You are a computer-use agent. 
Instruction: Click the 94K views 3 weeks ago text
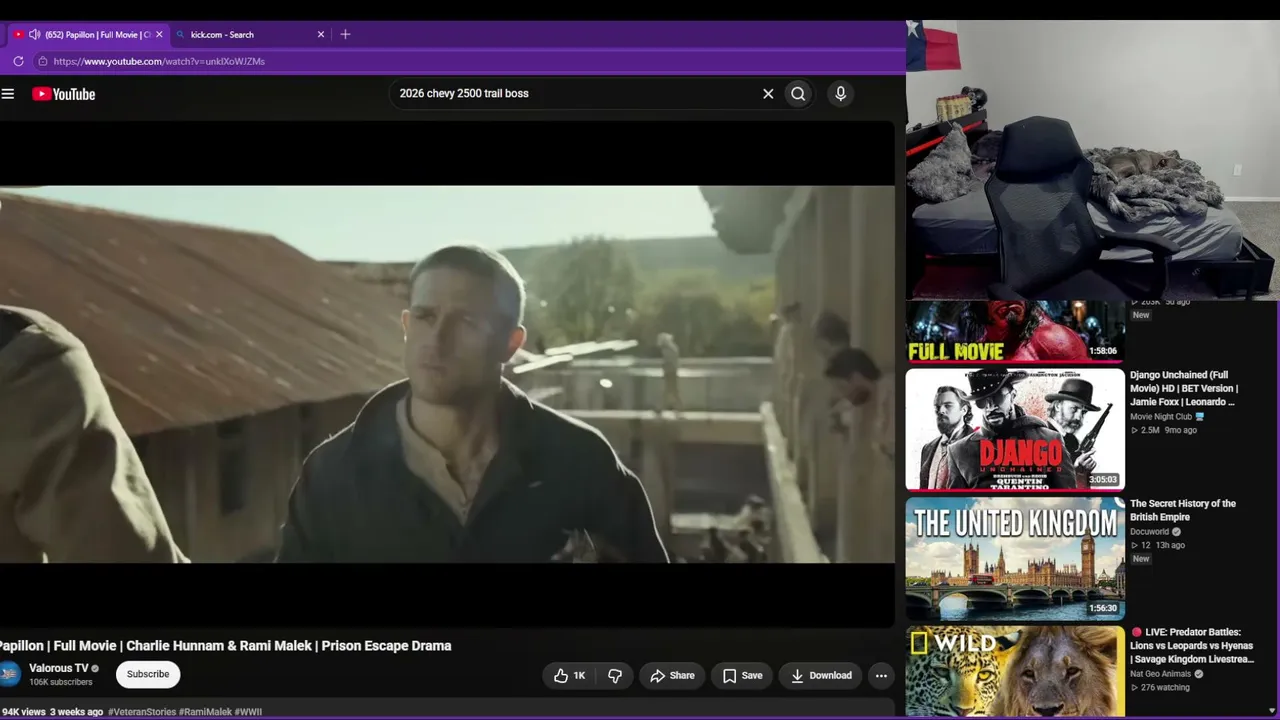pyautogui.click(x=52, y=712)
